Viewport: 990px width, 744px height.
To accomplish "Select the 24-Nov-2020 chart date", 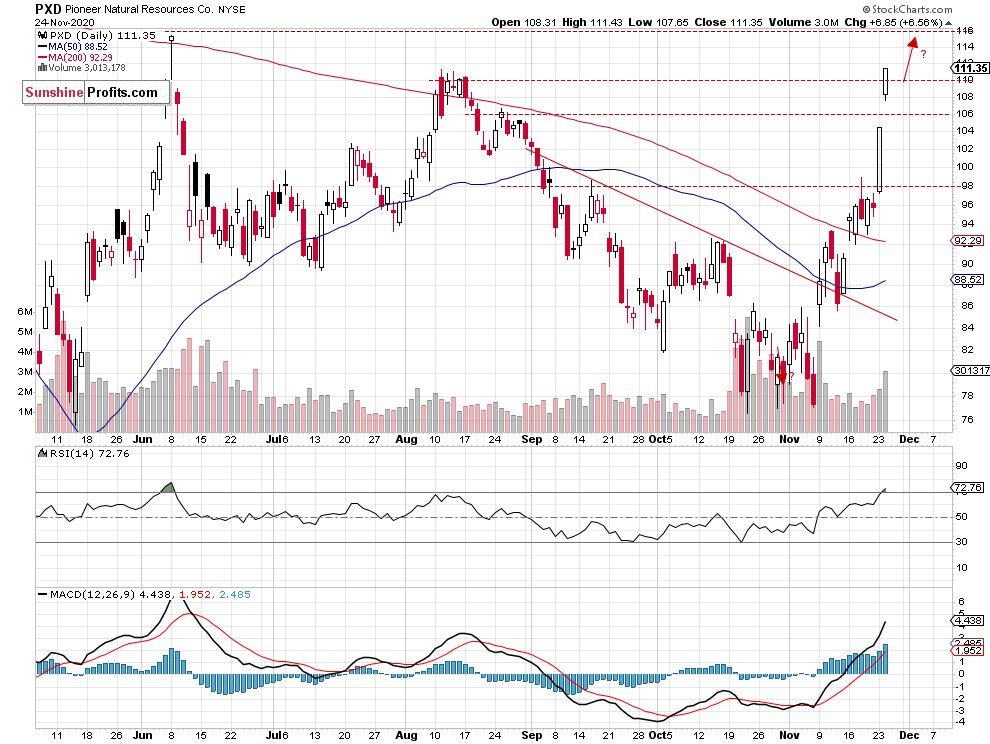I will [x=64, y=22].
